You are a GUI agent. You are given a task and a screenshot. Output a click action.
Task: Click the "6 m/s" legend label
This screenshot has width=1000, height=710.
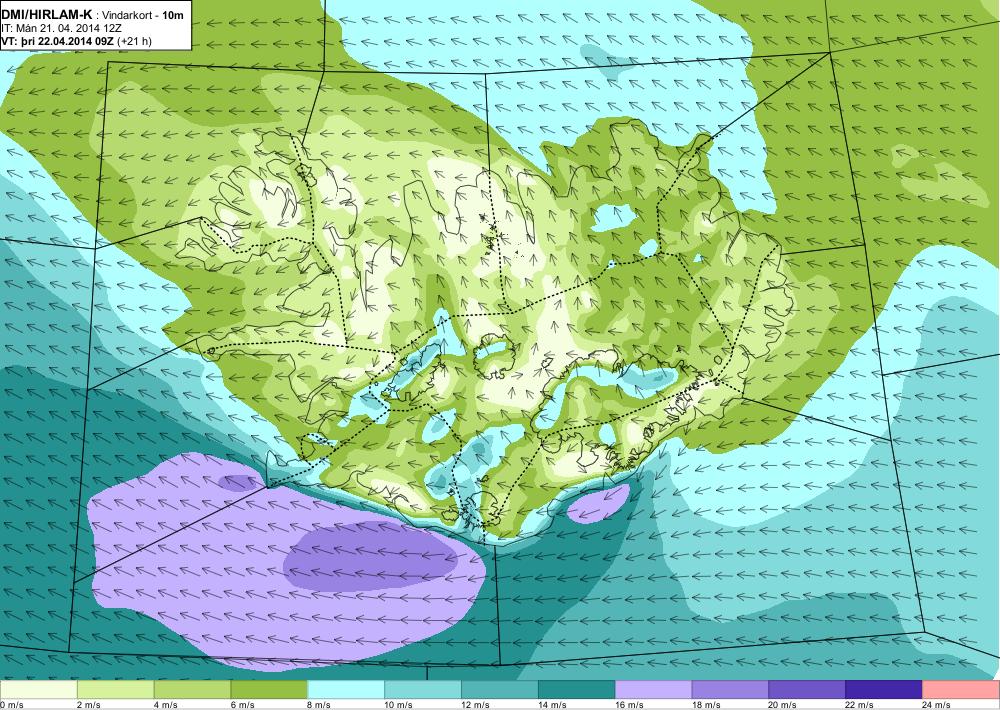(243, 705)
